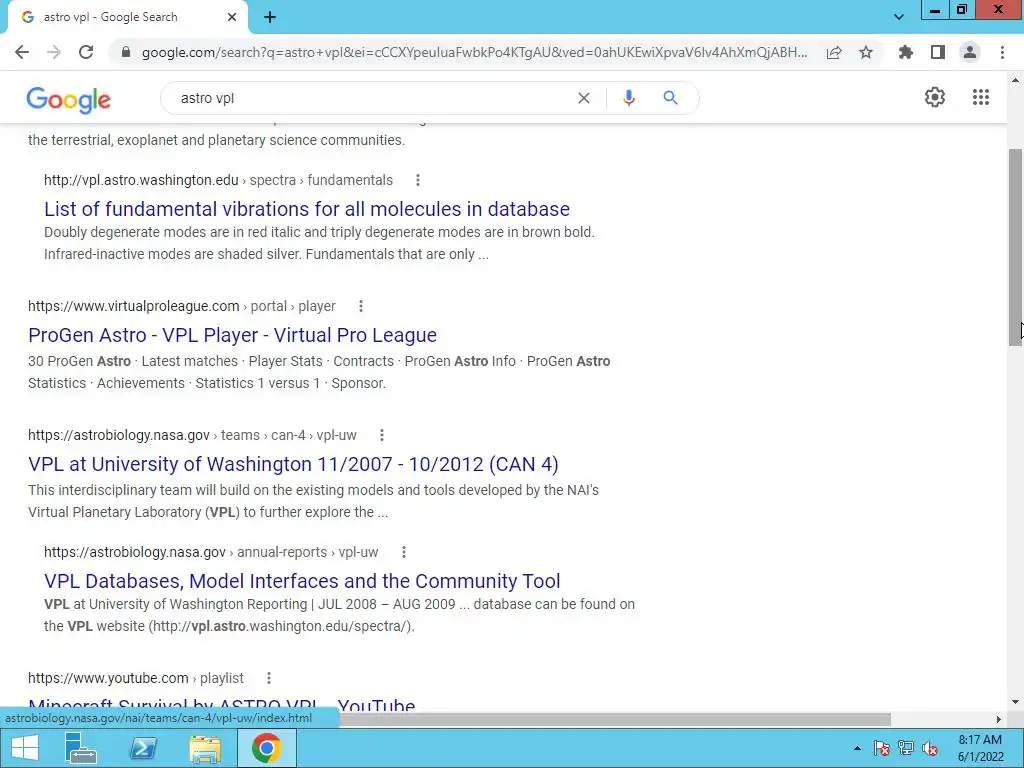
Task: Click the scroll right arrow
Action: [x=999, y=719]
